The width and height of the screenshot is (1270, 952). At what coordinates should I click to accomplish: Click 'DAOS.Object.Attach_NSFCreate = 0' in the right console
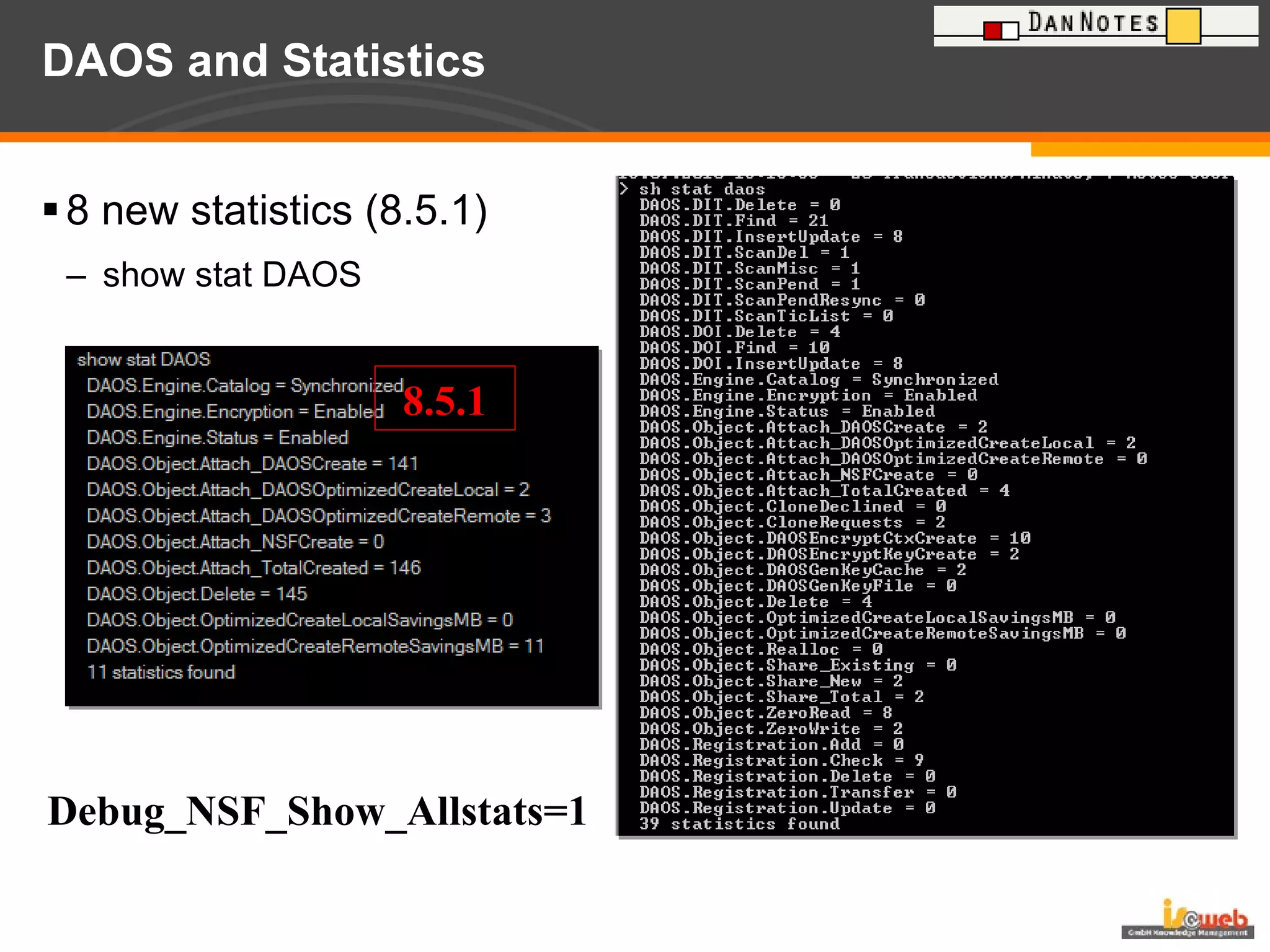tap(809, 475)
